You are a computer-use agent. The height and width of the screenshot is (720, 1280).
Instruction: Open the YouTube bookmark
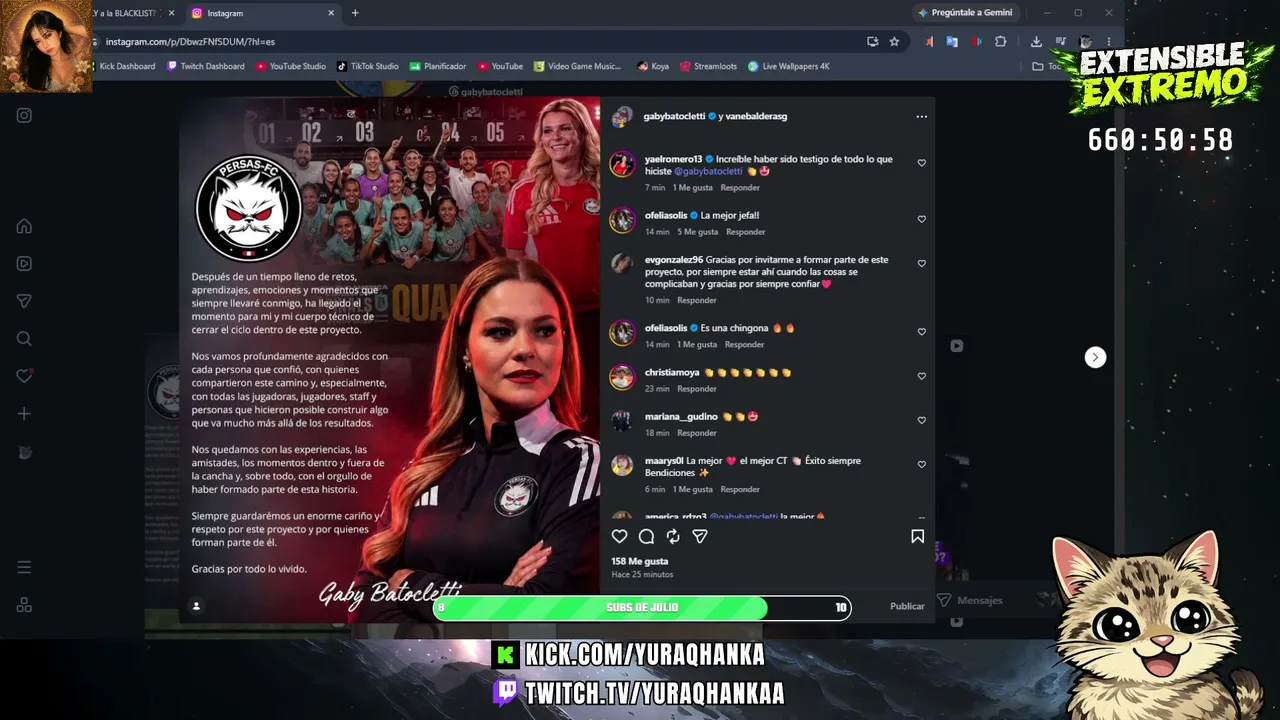click(500, 66)
